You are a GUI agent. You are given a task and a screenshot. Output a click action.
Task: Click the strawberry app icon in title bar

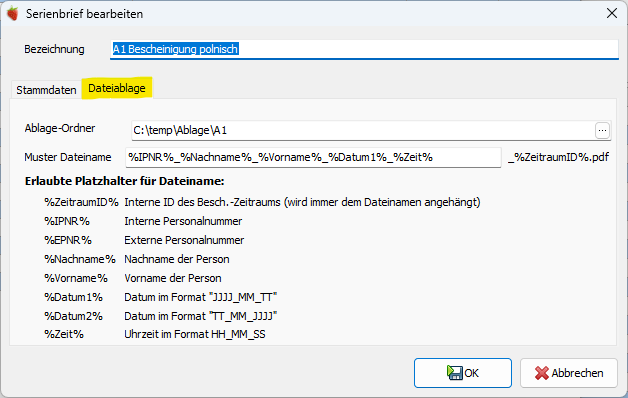[12, 14]
